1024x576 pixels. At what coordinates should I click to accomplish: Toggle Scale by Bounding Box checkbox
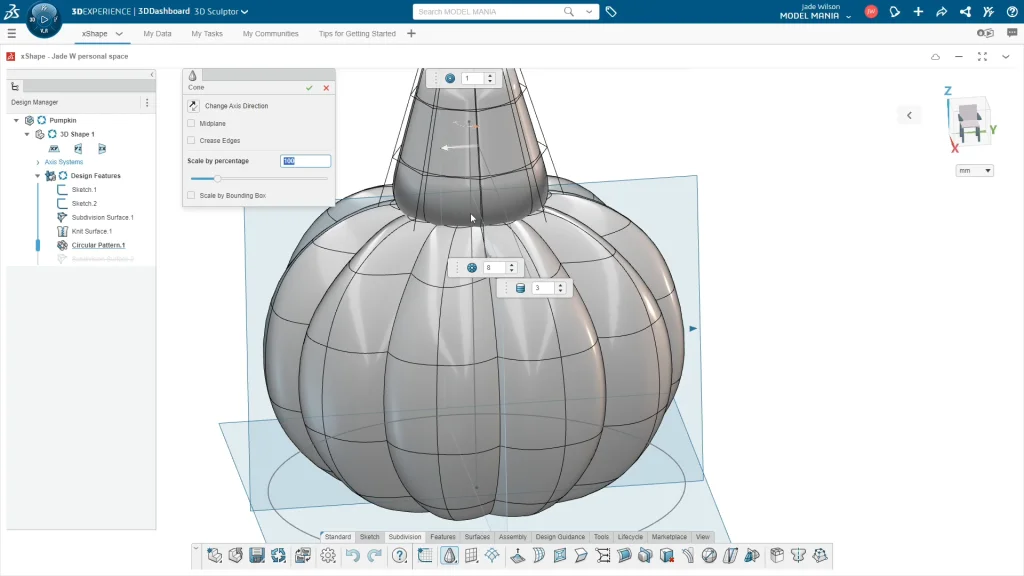tap(192, 196)
